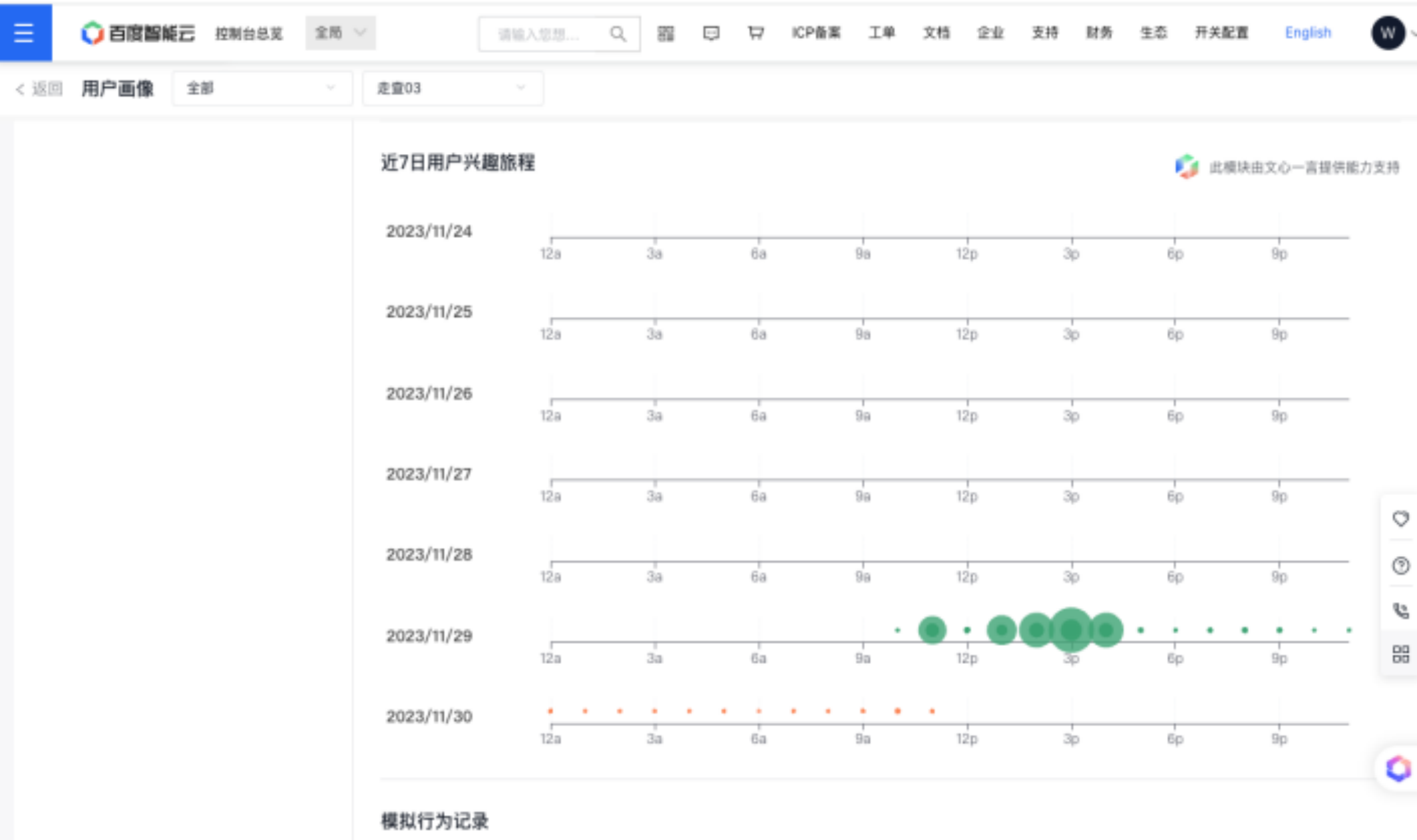This screenshot has width=1417, height=840.
Task: Open the floating assistant hexagon icon
Action: [1398, 768]
